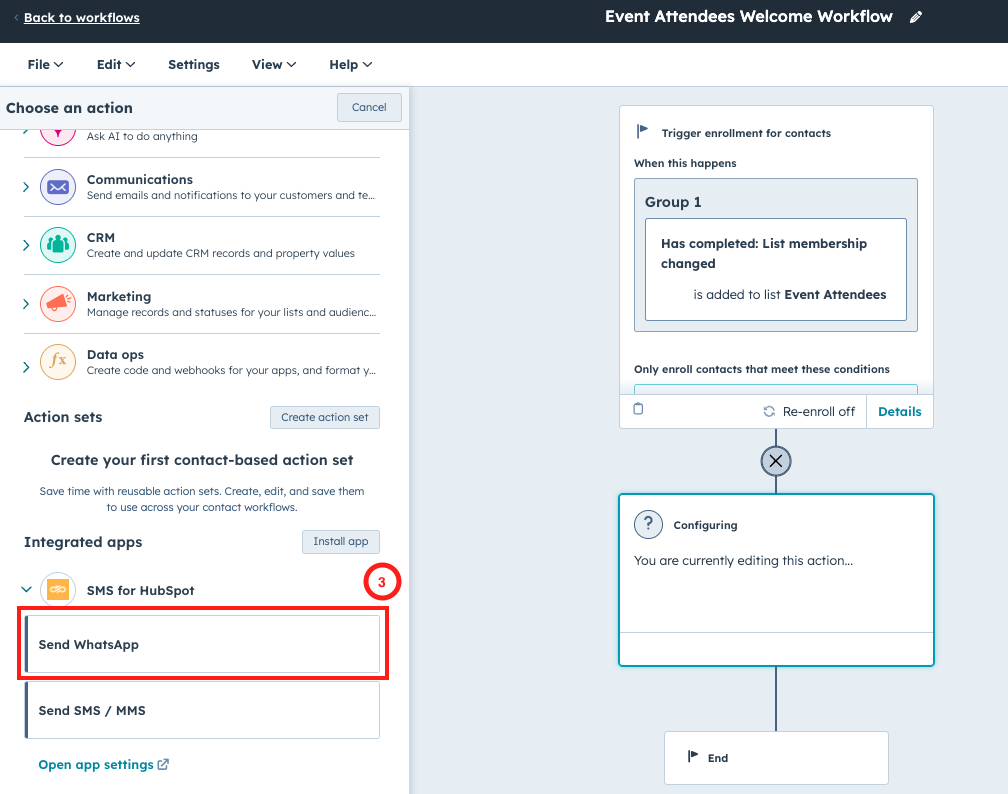
Task: Collapse the SMS for HubSpot section
Action: [x=26, y=589]
